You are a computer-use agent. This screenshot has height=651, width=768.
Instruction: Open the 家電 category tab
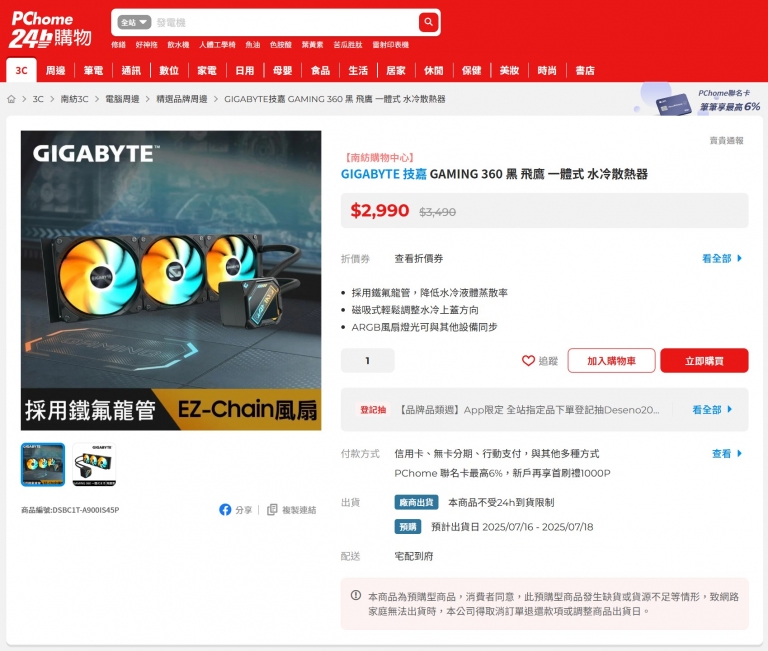tap(207, 71)
